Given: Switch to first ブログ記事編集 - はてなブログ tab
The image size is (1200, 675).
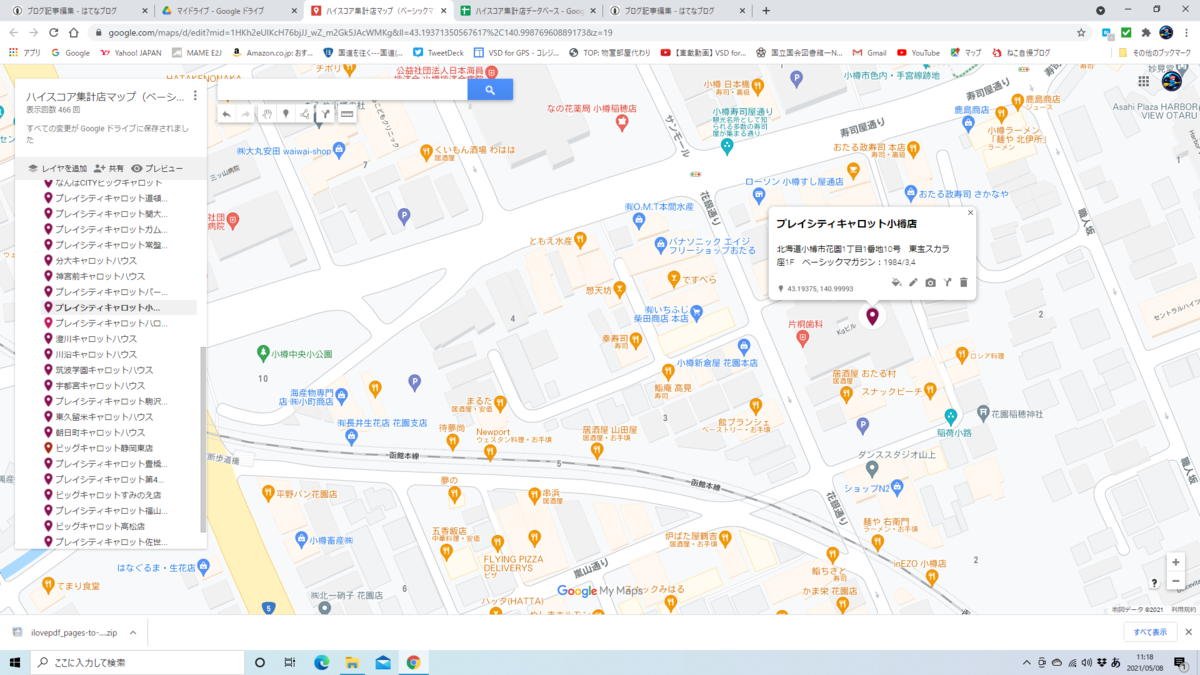Looking at the screenshot, I should [77, 11].
